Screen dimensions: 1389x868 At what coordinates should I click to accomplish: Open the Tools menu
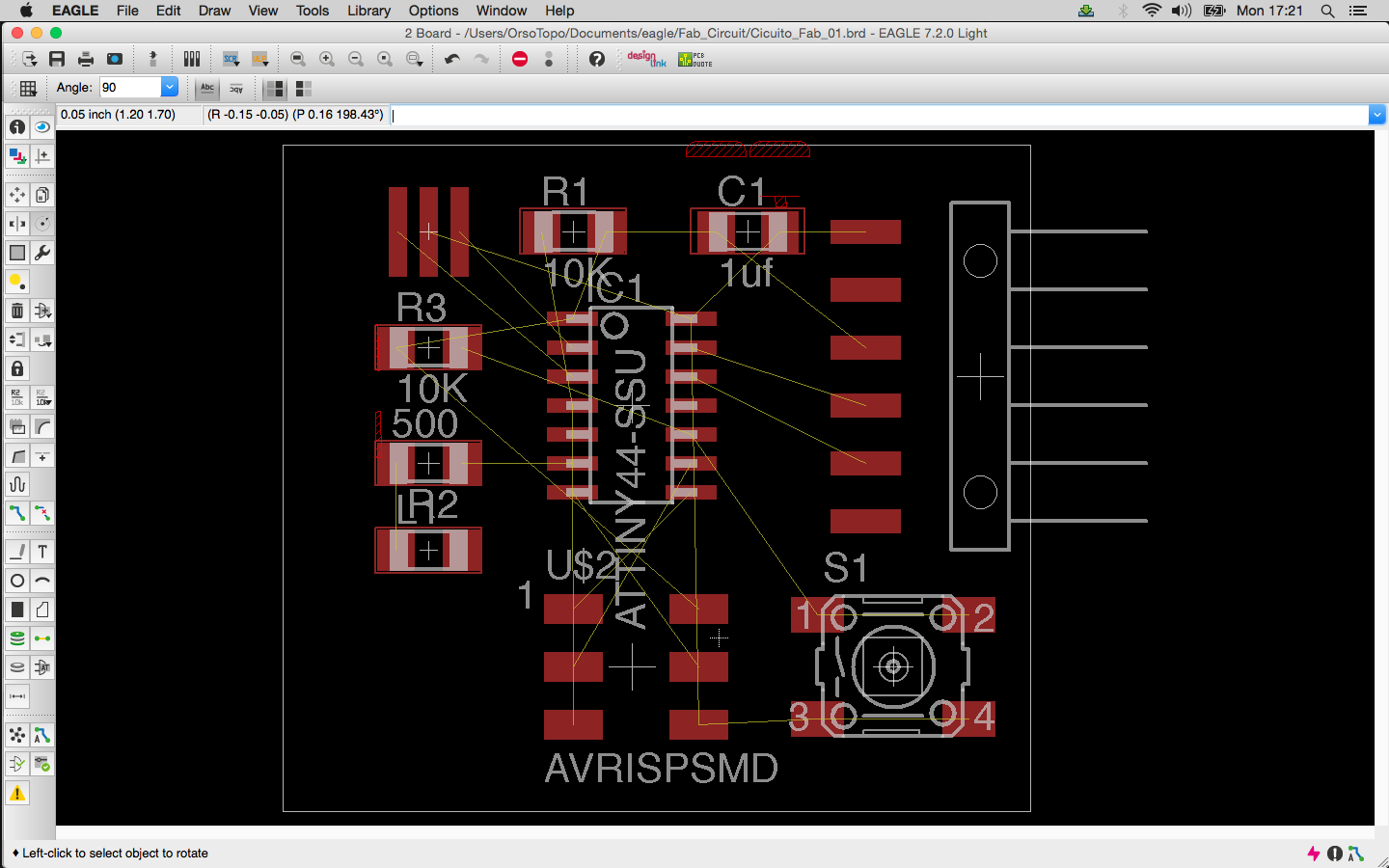(313, 11)
